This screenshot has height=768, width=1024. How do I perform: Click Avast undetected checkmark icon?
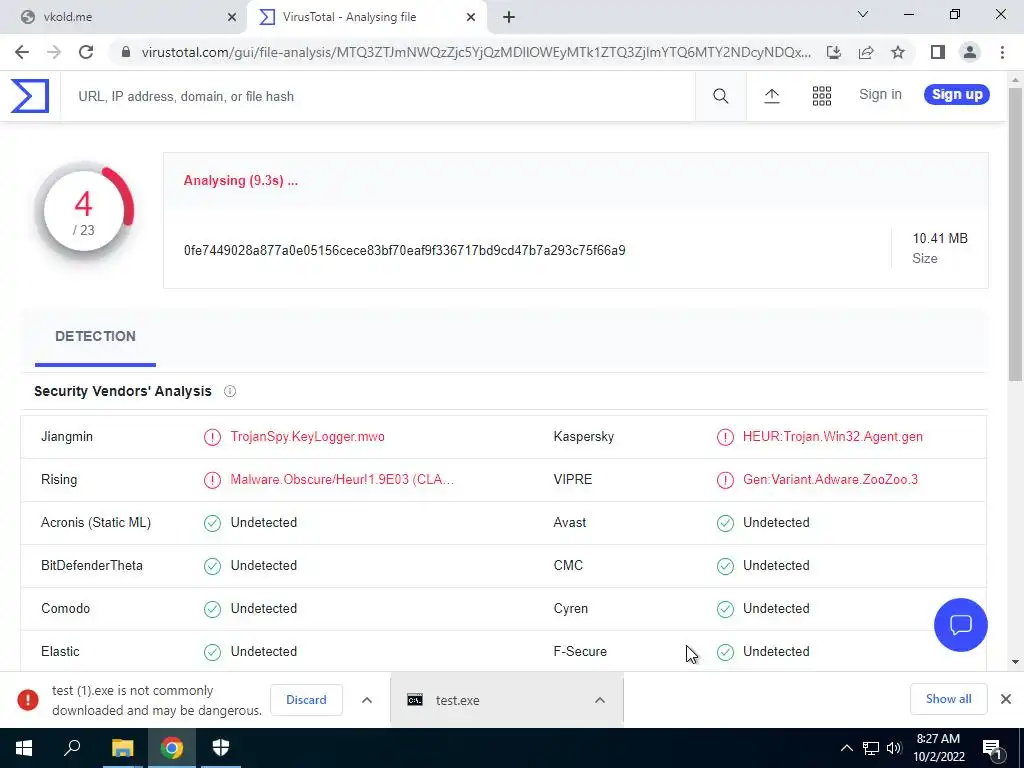click(x=725, y=523)
